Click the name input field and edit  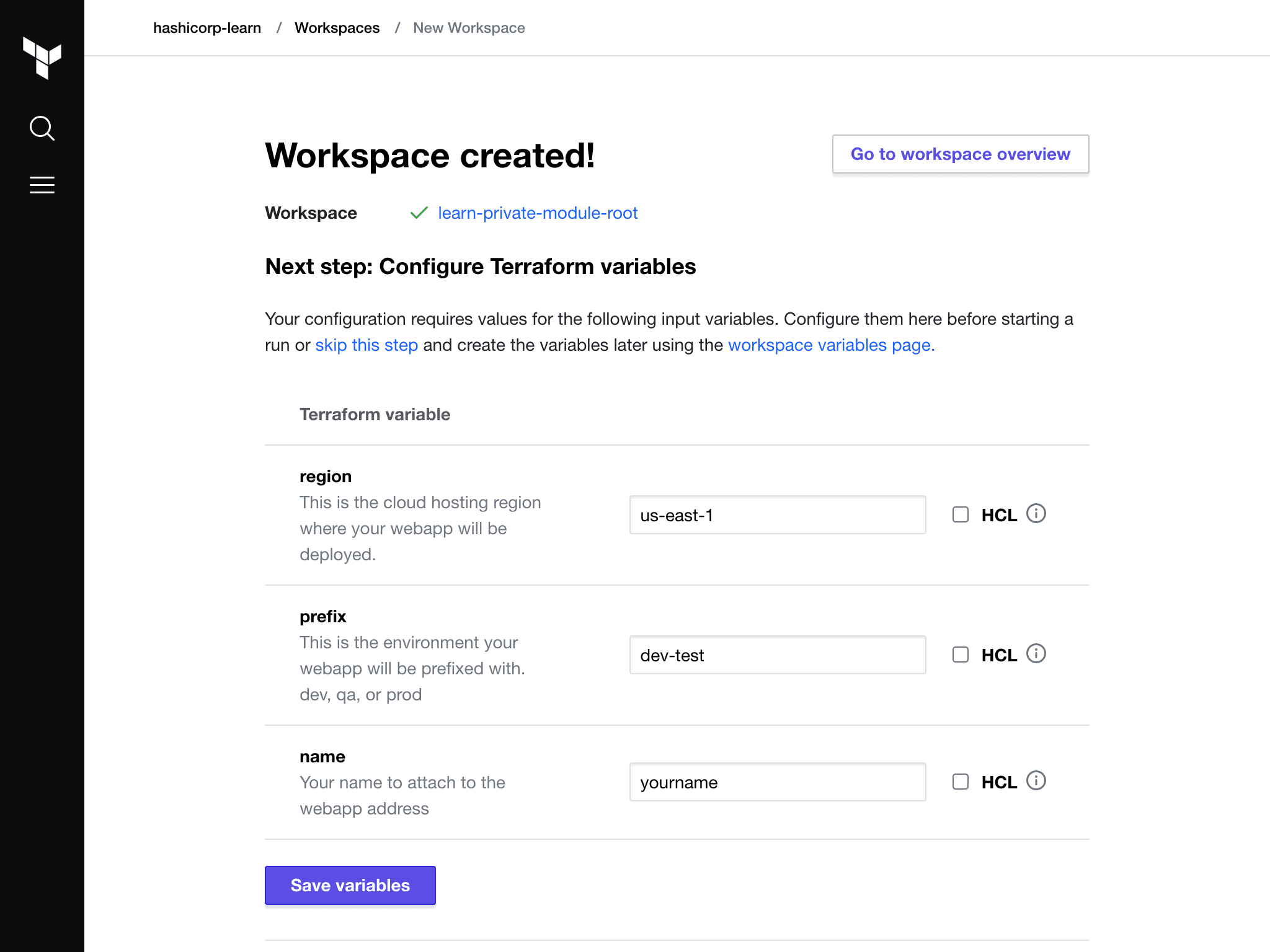click(x=777, y=781)
